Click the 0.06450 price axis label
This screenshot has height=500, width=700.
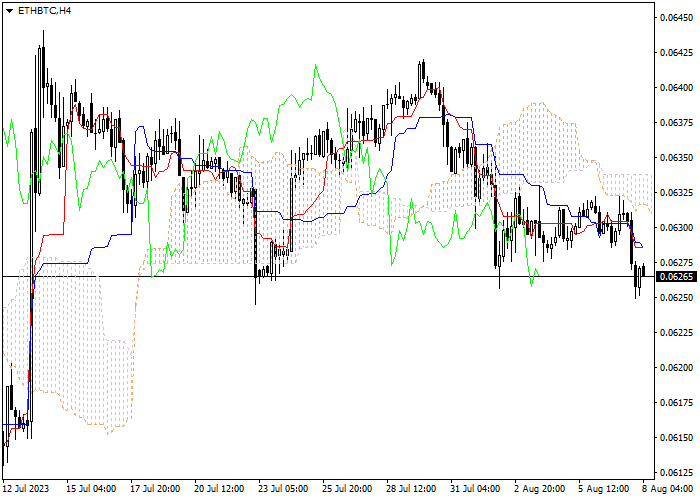pyautogui.click(x=676, y=17)
